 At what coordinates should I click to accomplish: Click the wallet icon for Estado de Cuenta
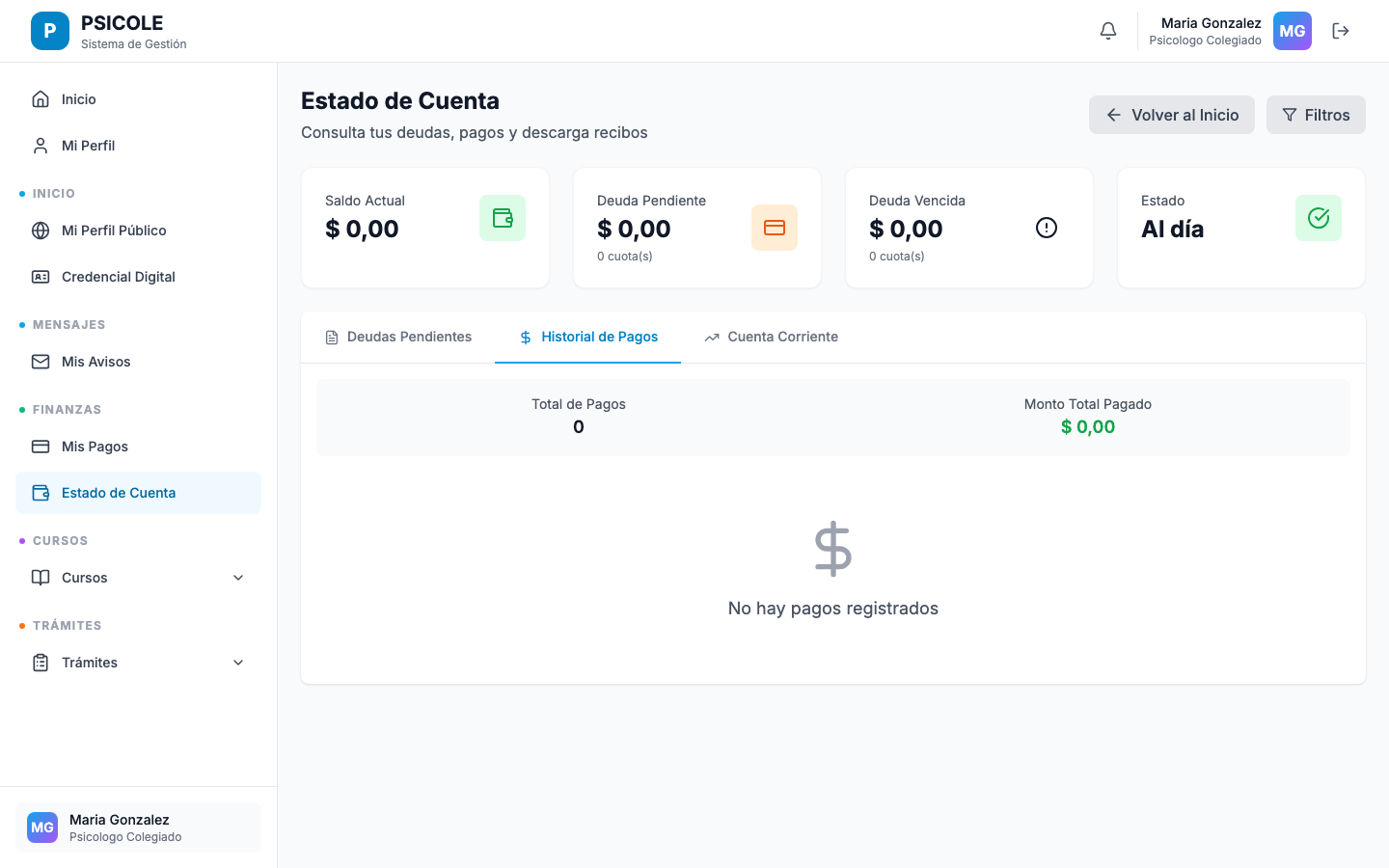click(x=41, y=493)
